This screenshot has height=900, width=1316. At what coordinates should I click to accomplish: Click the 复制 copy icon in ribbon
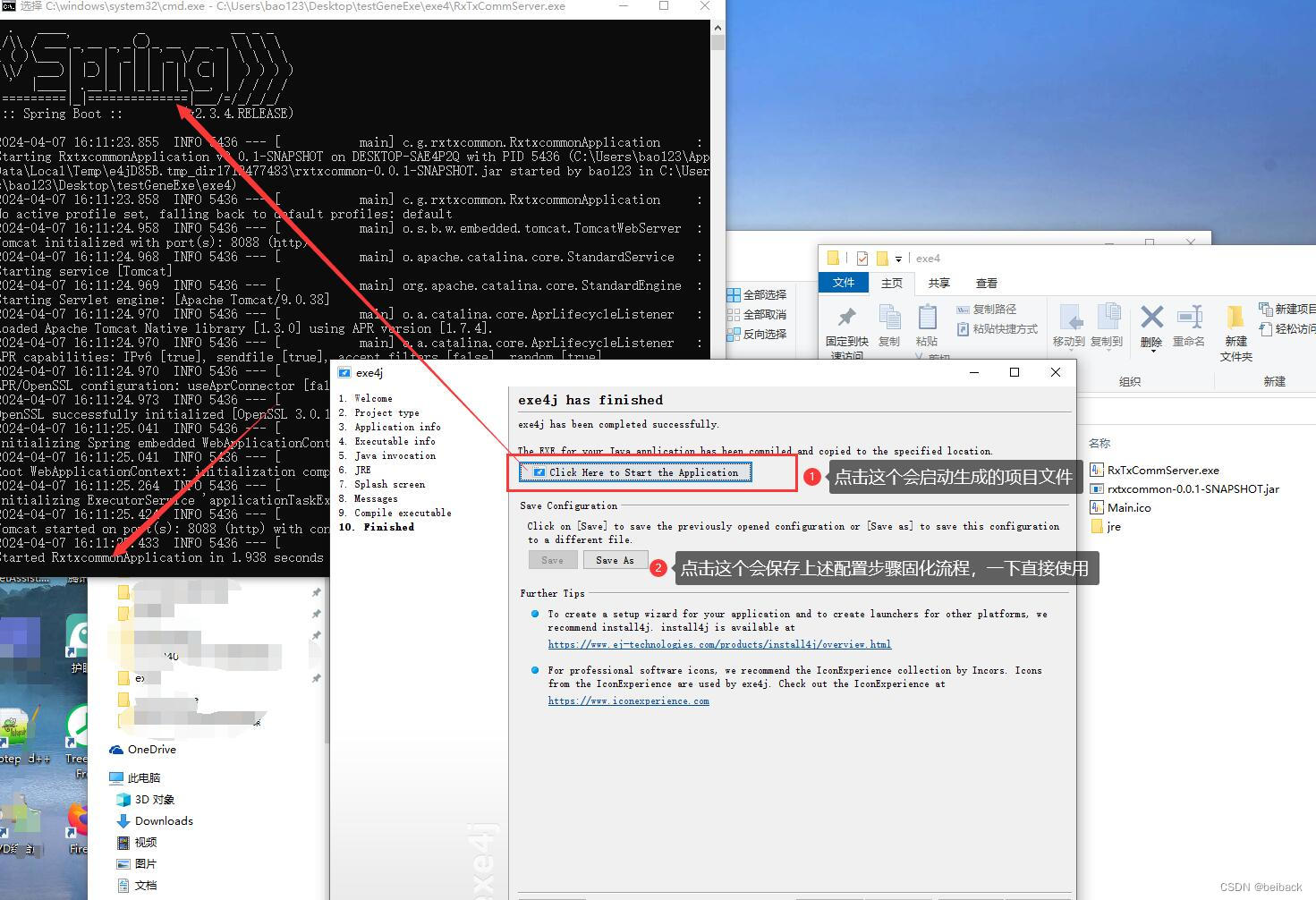click(889, 318)
